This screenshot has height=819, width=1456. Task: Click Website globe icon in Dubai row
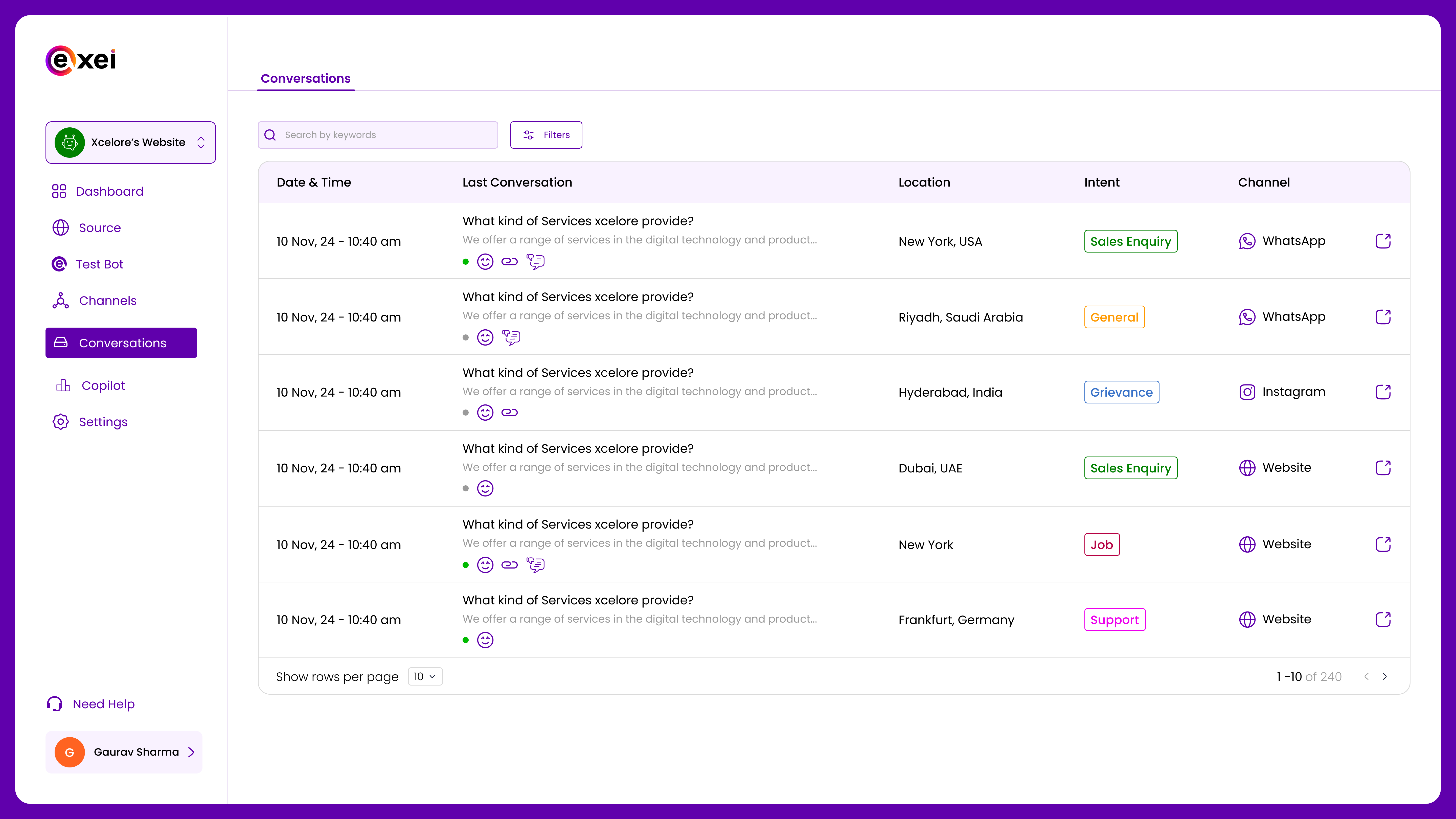pyautogui.click(x=1247, y=468)
